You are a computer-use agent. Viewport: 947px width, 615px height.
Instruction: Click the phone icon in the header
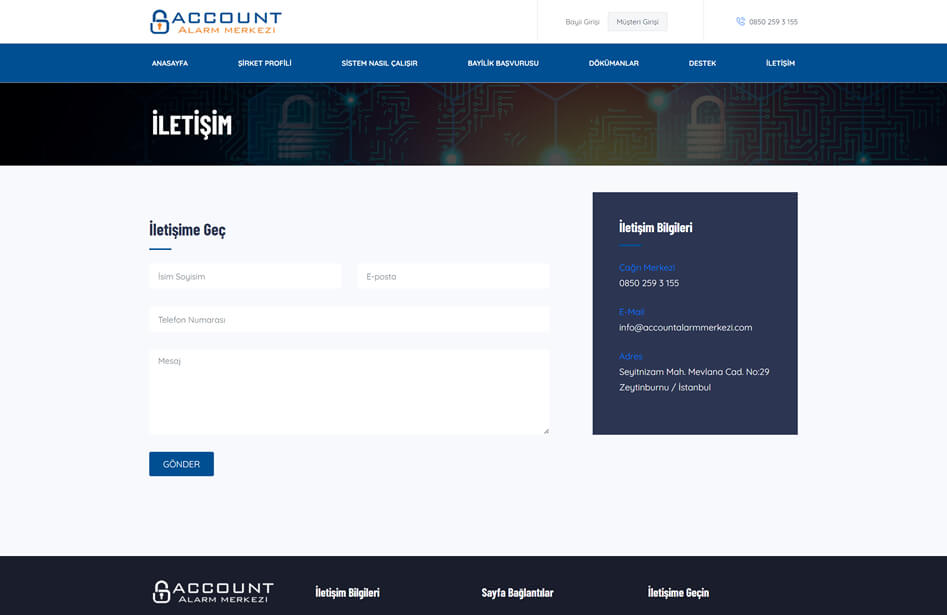[x=740, y=21]
